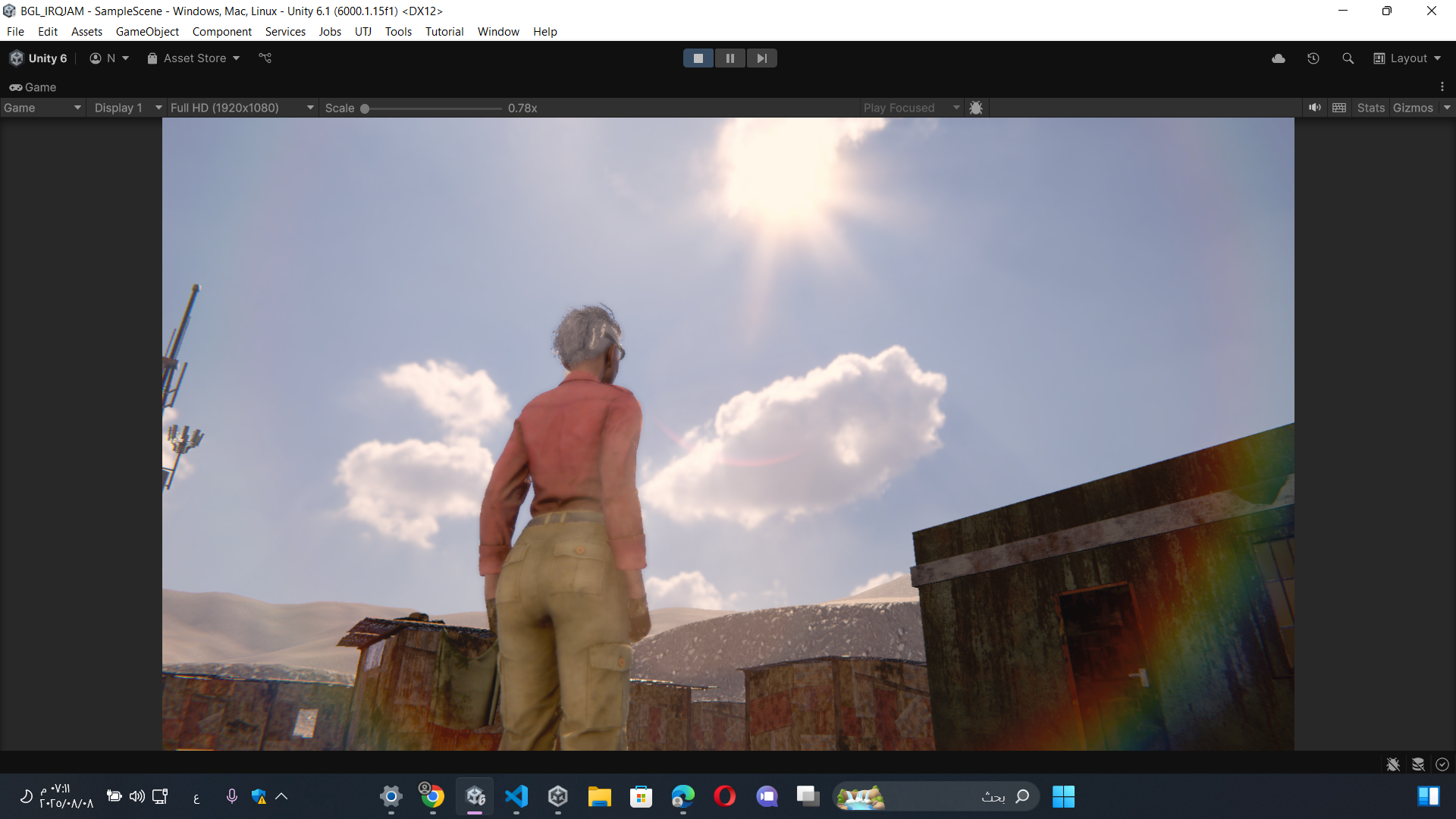Click the auto generate lighting status icon
1456x819 pixels.
pos(1418,764)
